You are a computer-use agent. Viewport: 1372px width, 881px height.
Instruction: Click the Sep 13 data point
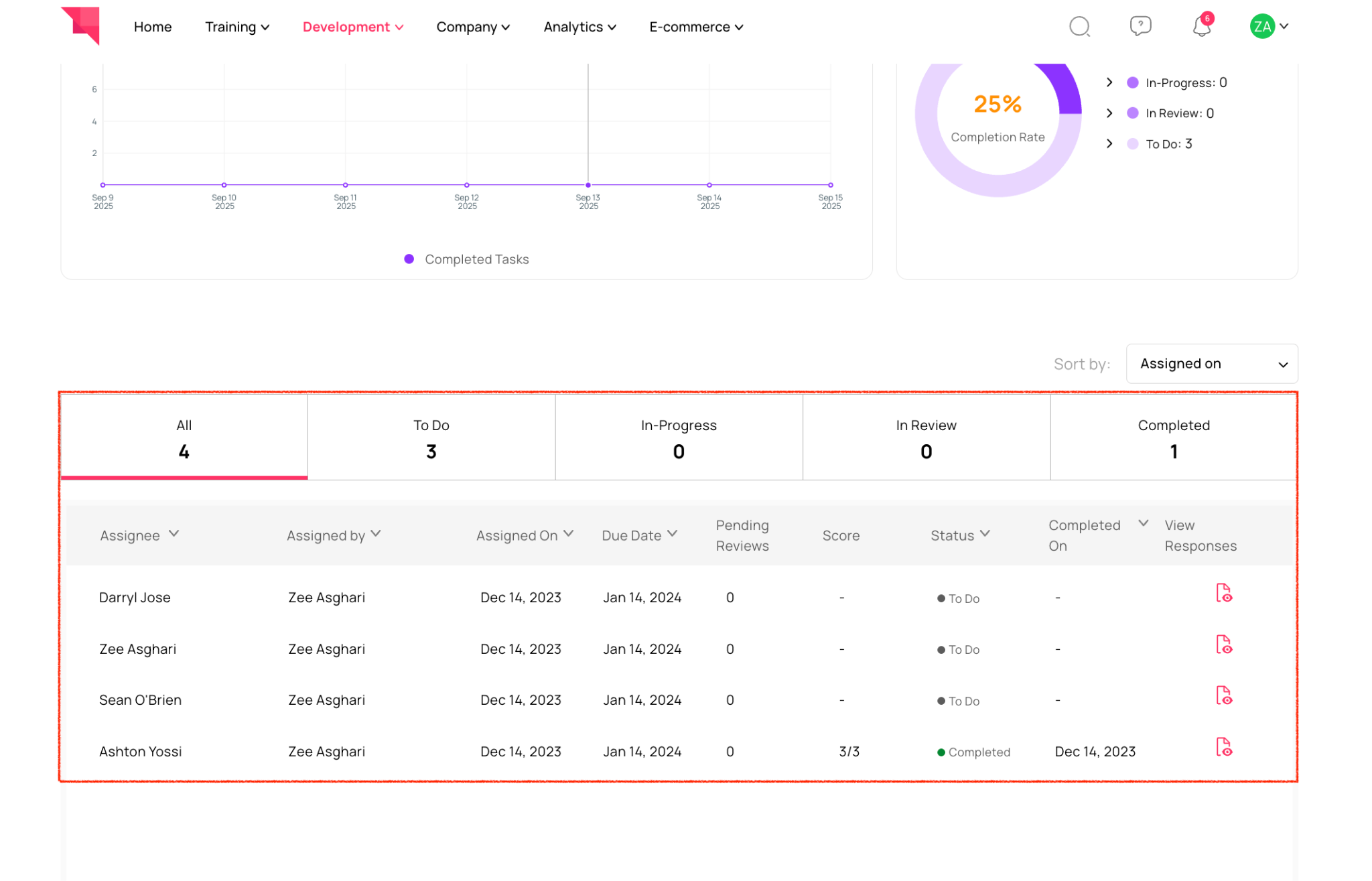click(x=588, y=185)
